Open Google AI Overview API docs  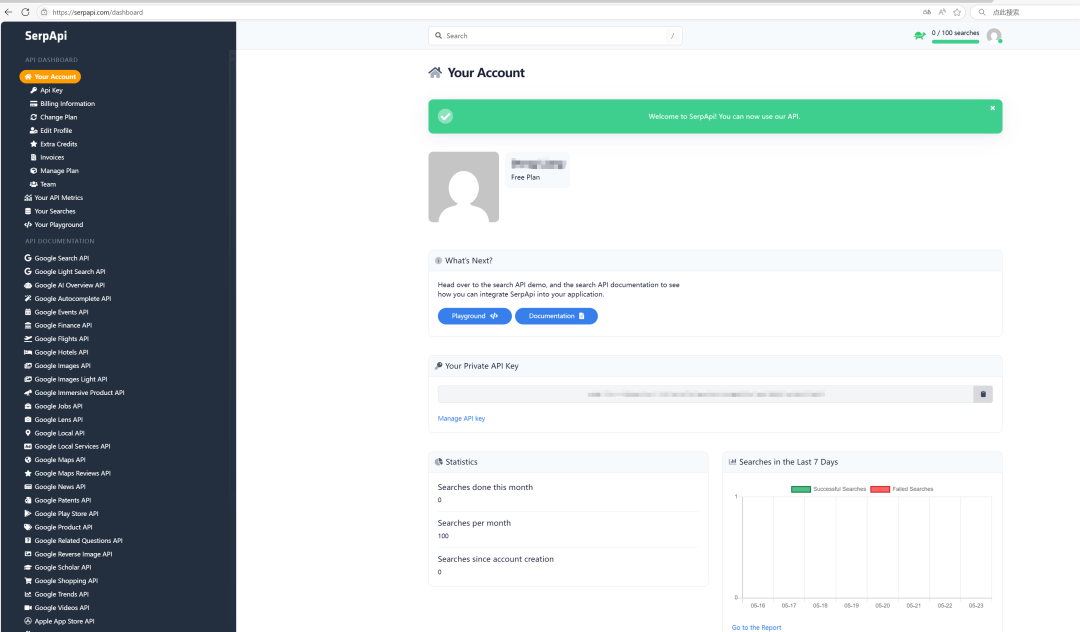pos(70,285)
